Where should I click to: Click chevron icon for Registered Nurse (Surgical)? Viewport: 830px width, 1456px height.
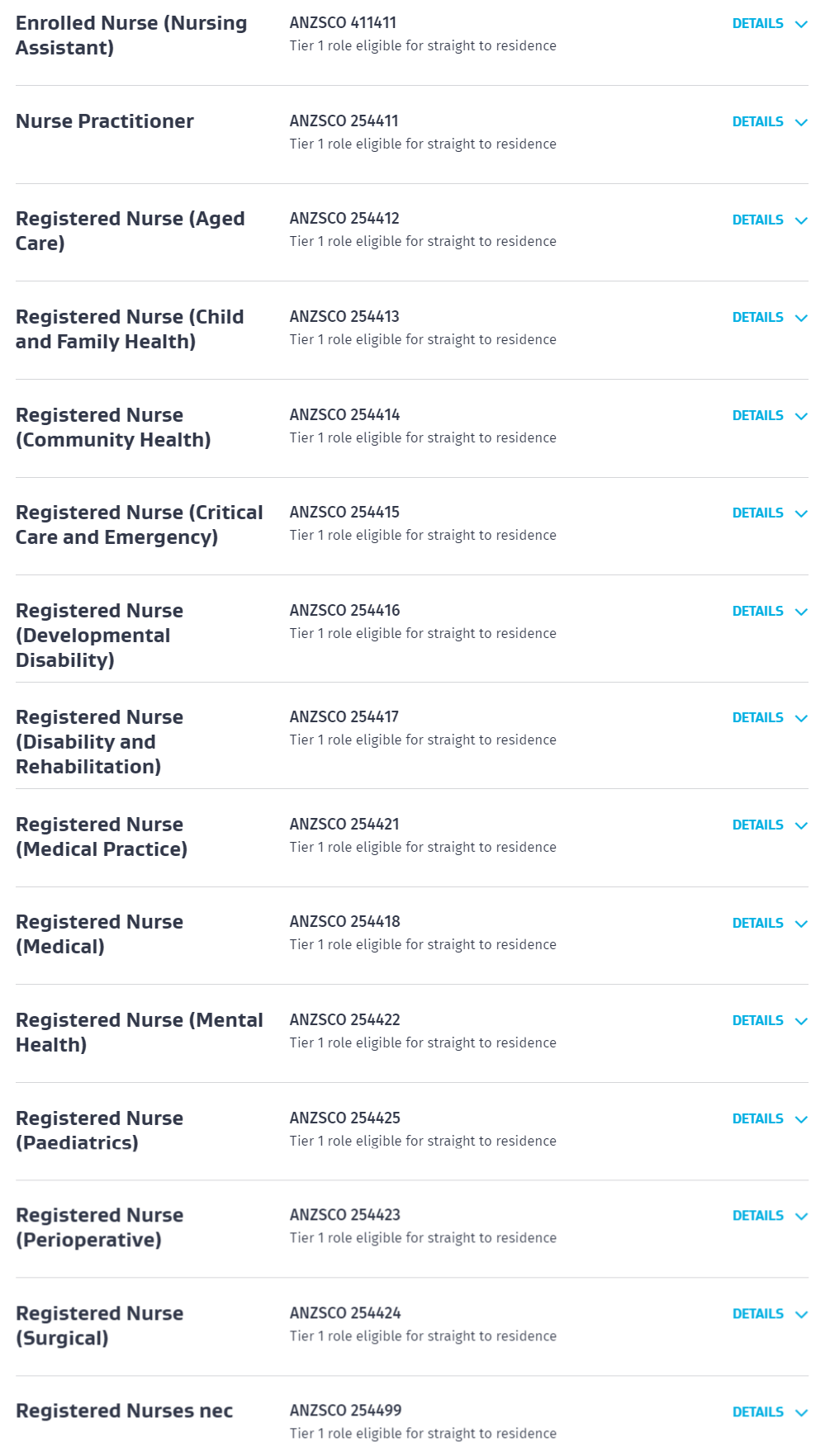800,1314
